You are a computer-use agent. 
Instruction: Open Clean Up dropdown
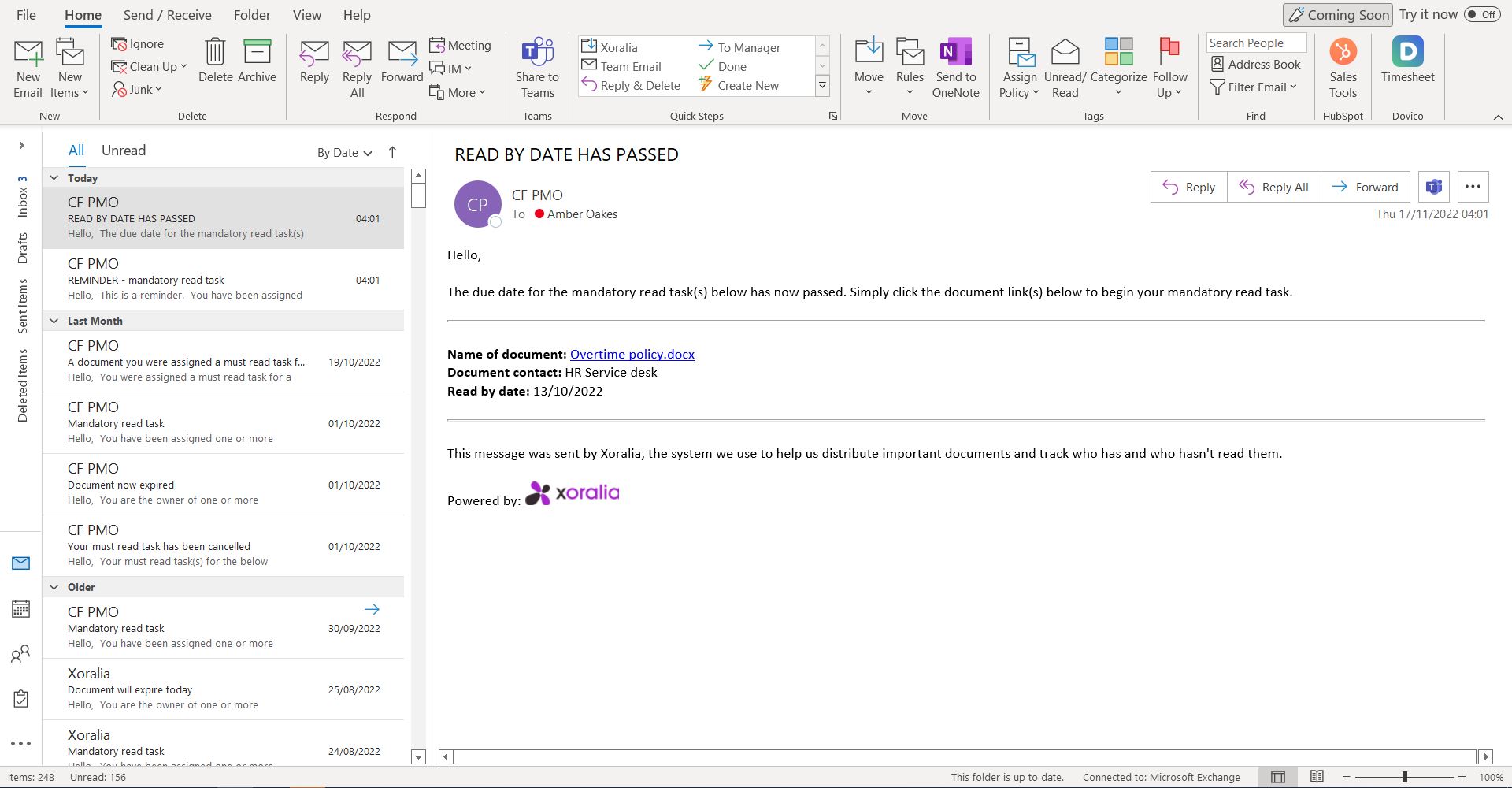point(149,67)
